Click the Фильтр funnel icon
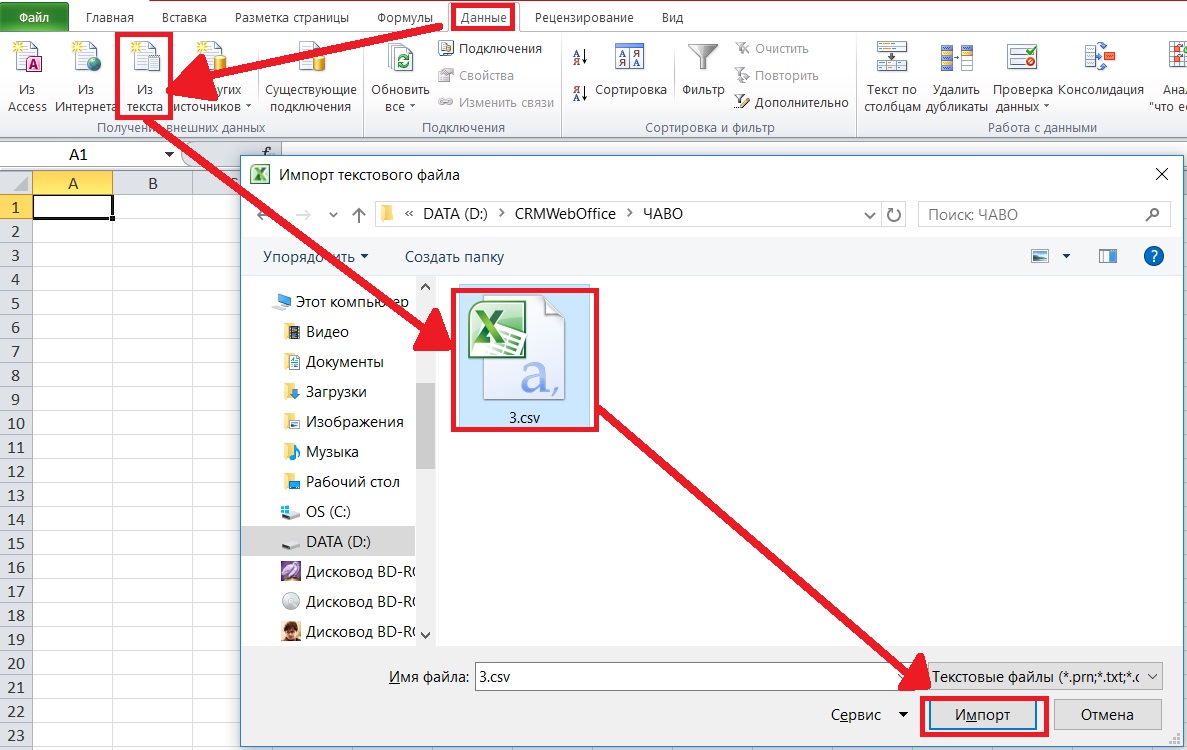Viewport: 1187px width, 750px height. (x=703, y=62)
